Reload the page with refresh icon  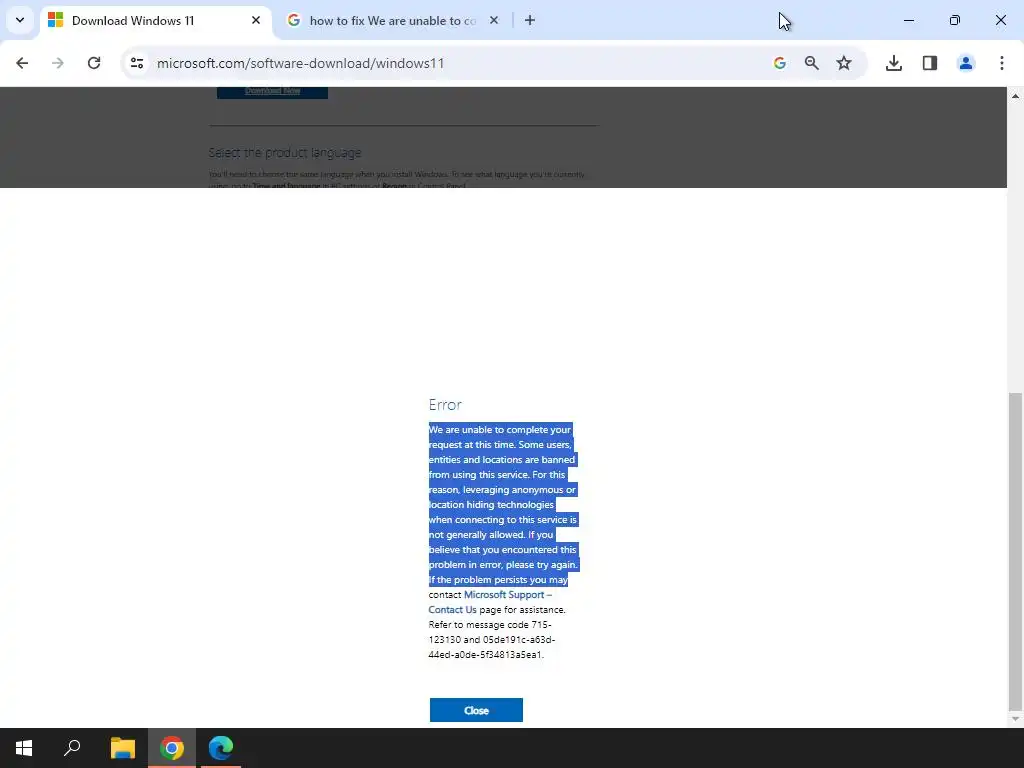94,63
